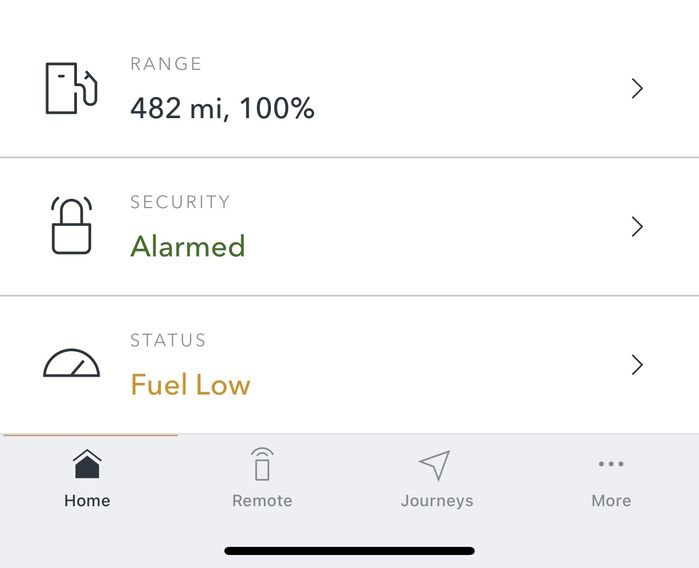Open the More tab label
This screenshot has width=699, height=568.
[x=611, y=501]
